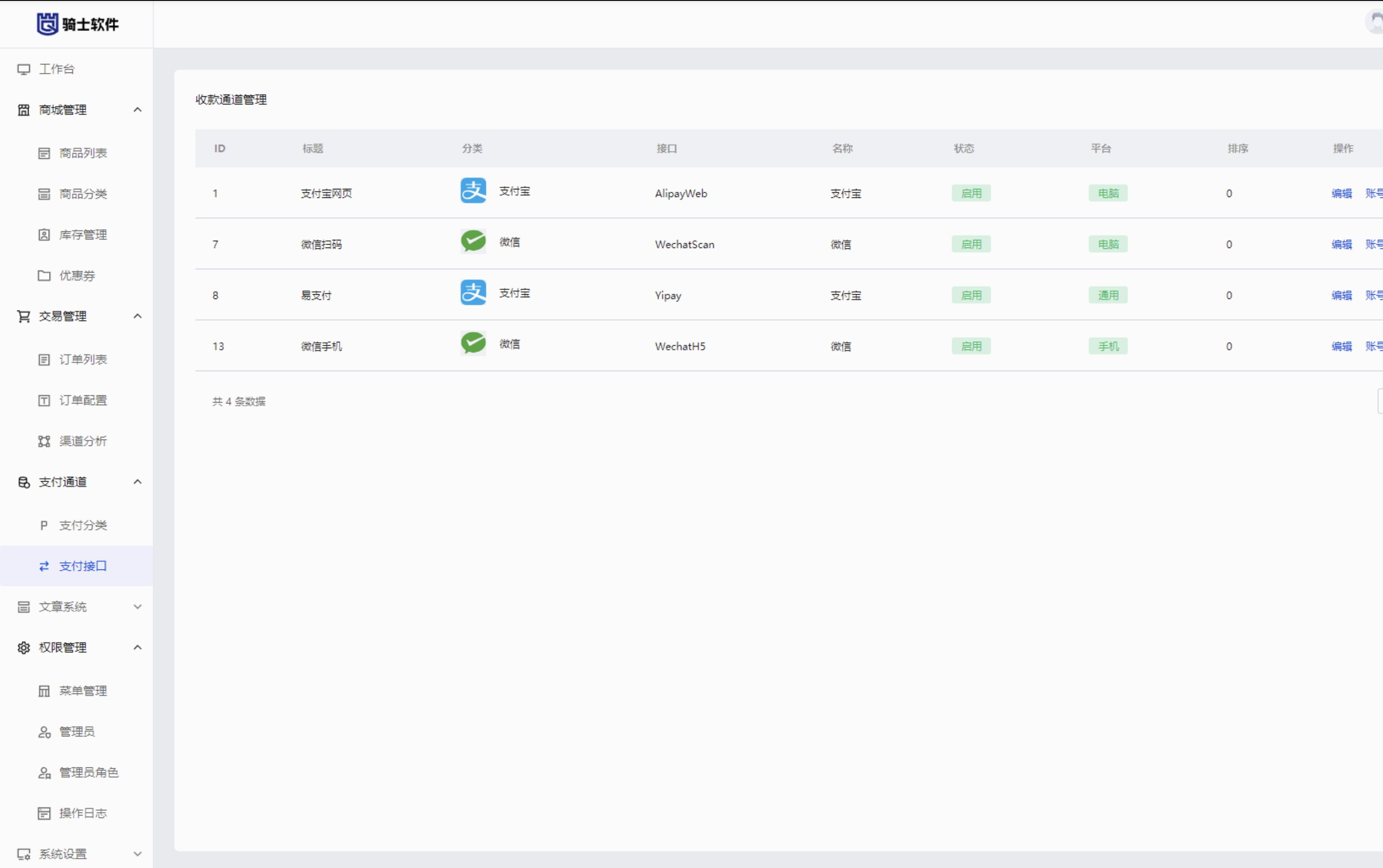Collapse the 支付通道 section chevron
1383x868 pixels.
(x=137, y=482)
